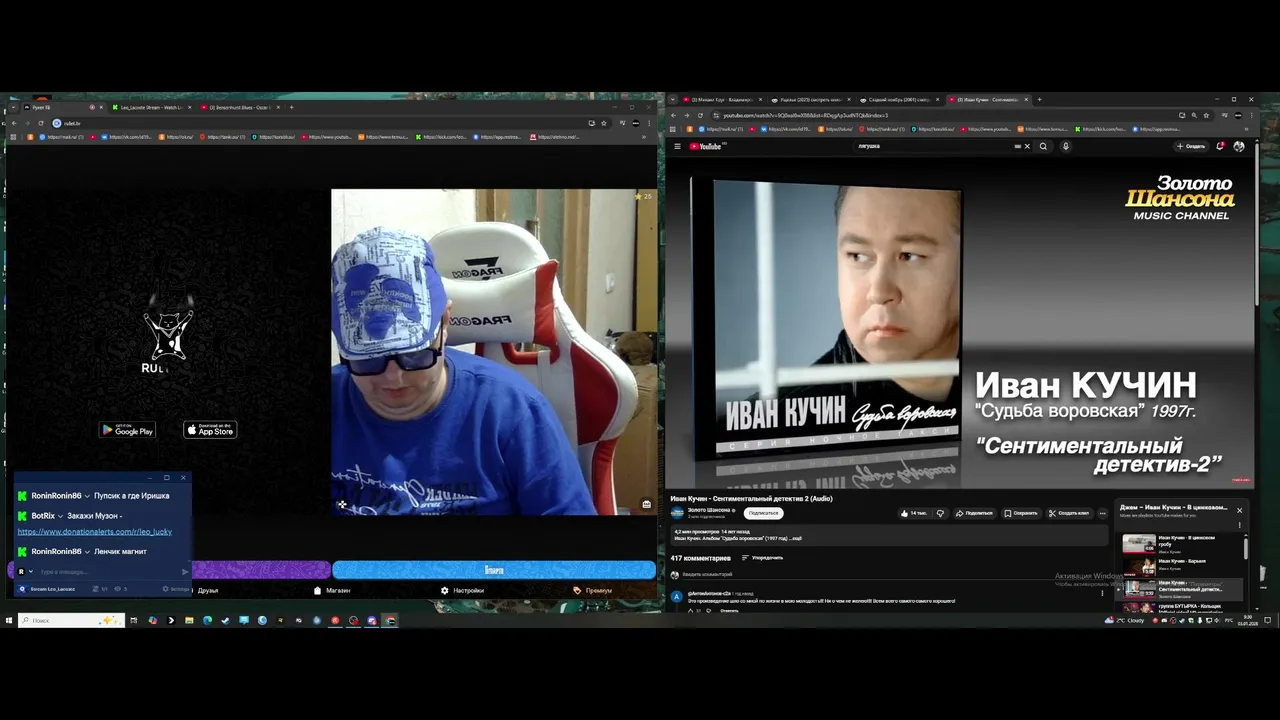Close the Джем playlist panel
The image size is (1280, 720).
point(1239,510)
